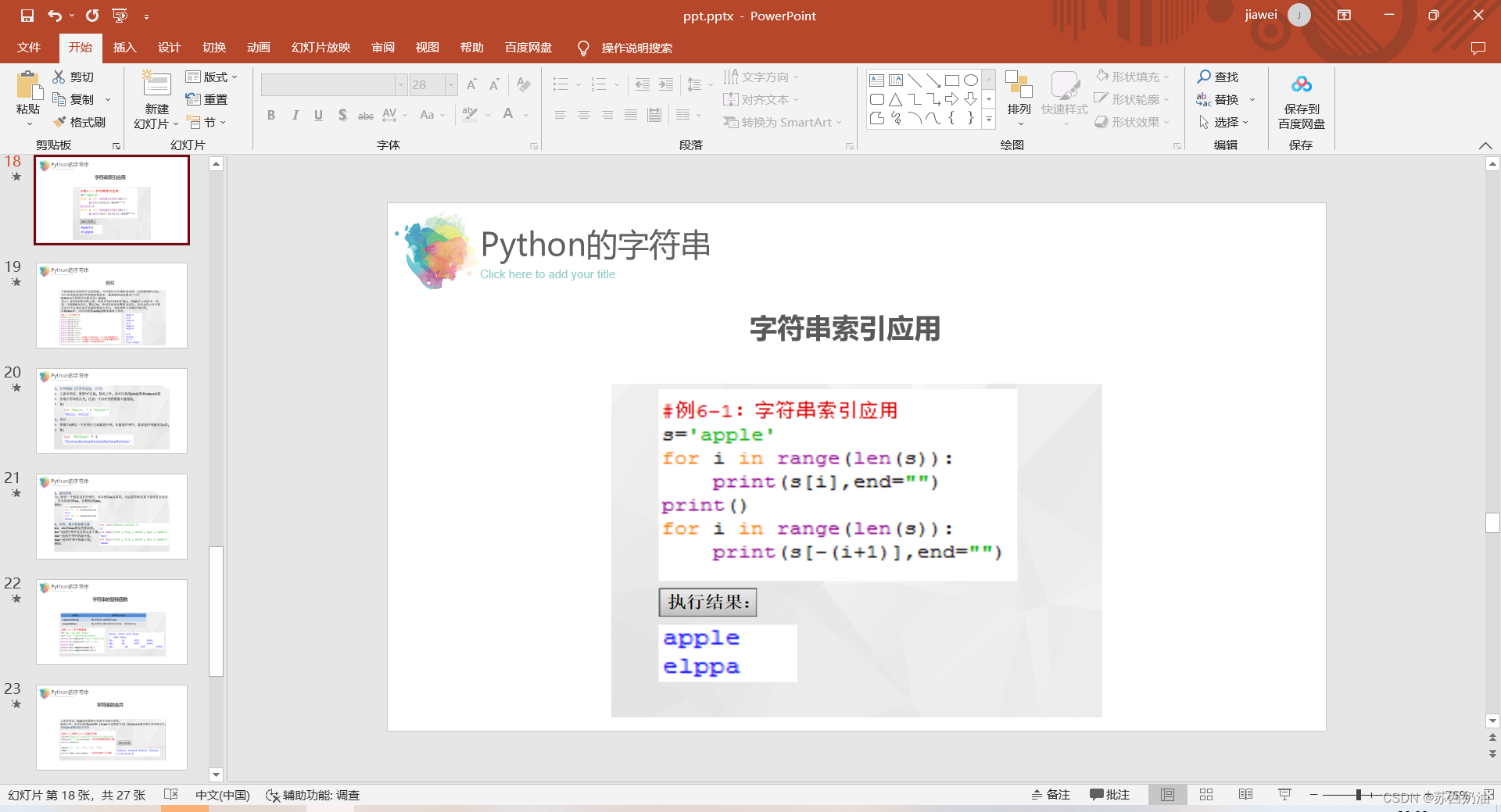1501x812 pixels.
Task: Open font color A option
Action: point(508,115)
